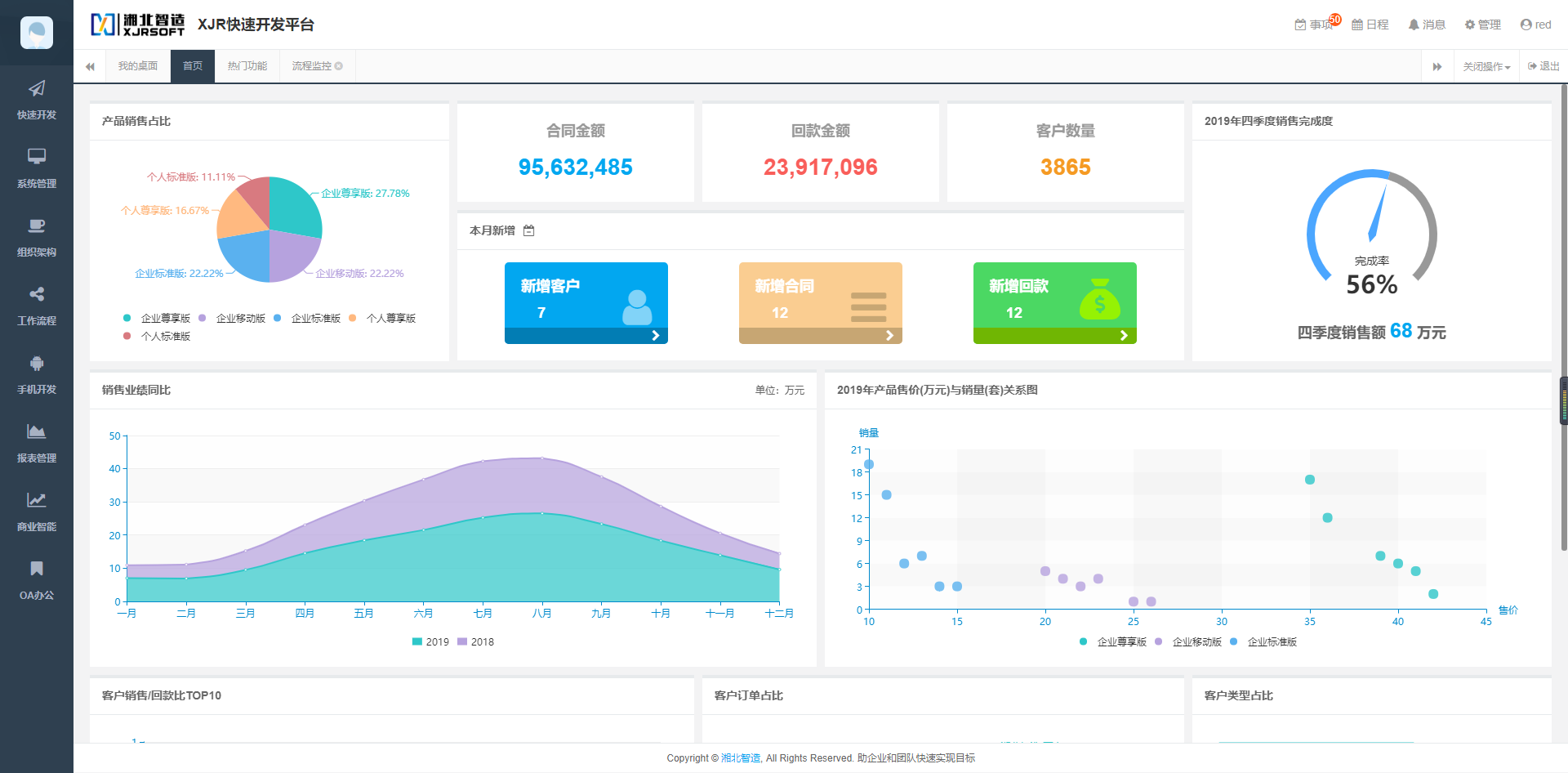Expand 新增客户 card arrow footer
1568x773 pixels.
[x=586, y=336]
